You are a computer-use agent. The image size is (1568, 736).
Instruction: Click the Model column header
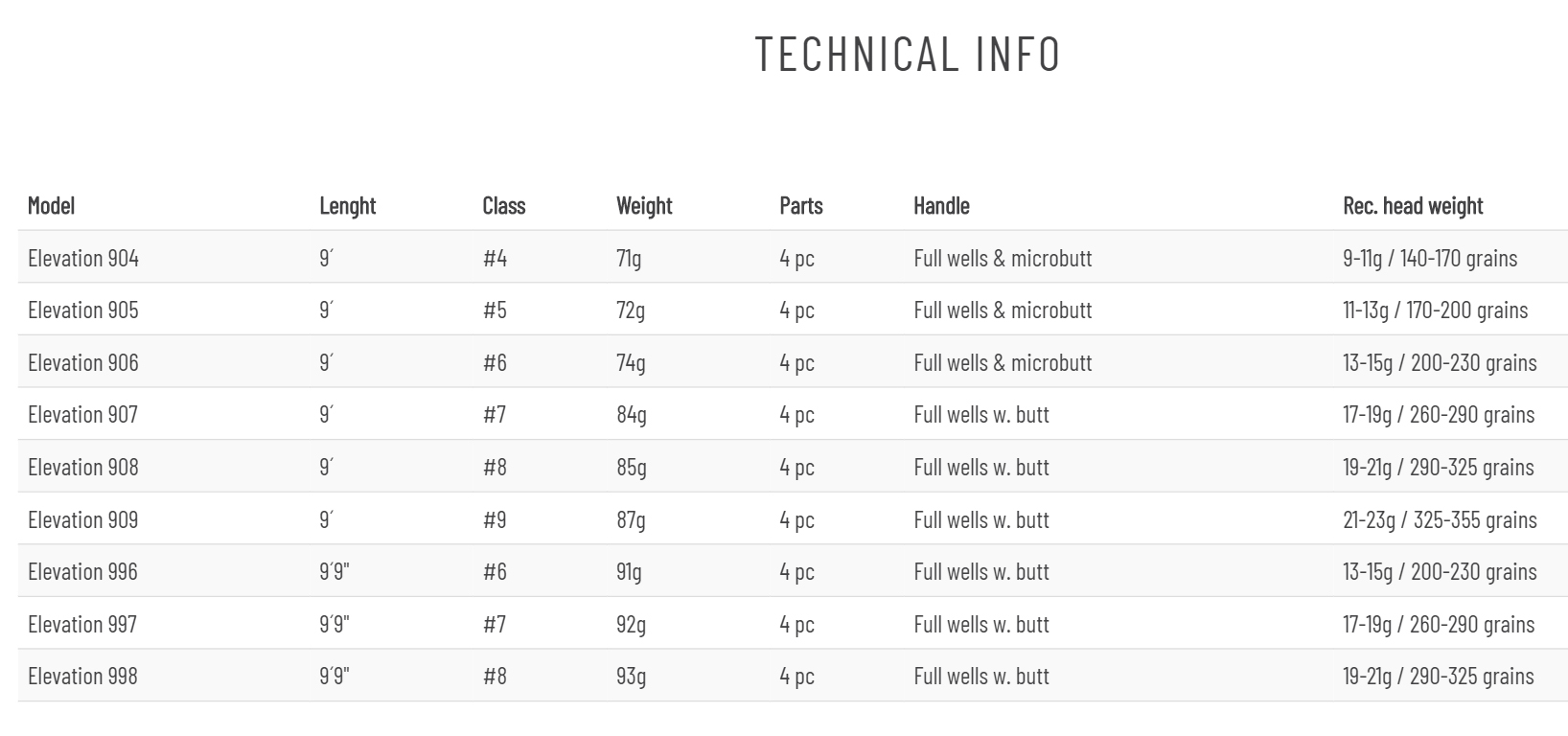coord(51,205)
